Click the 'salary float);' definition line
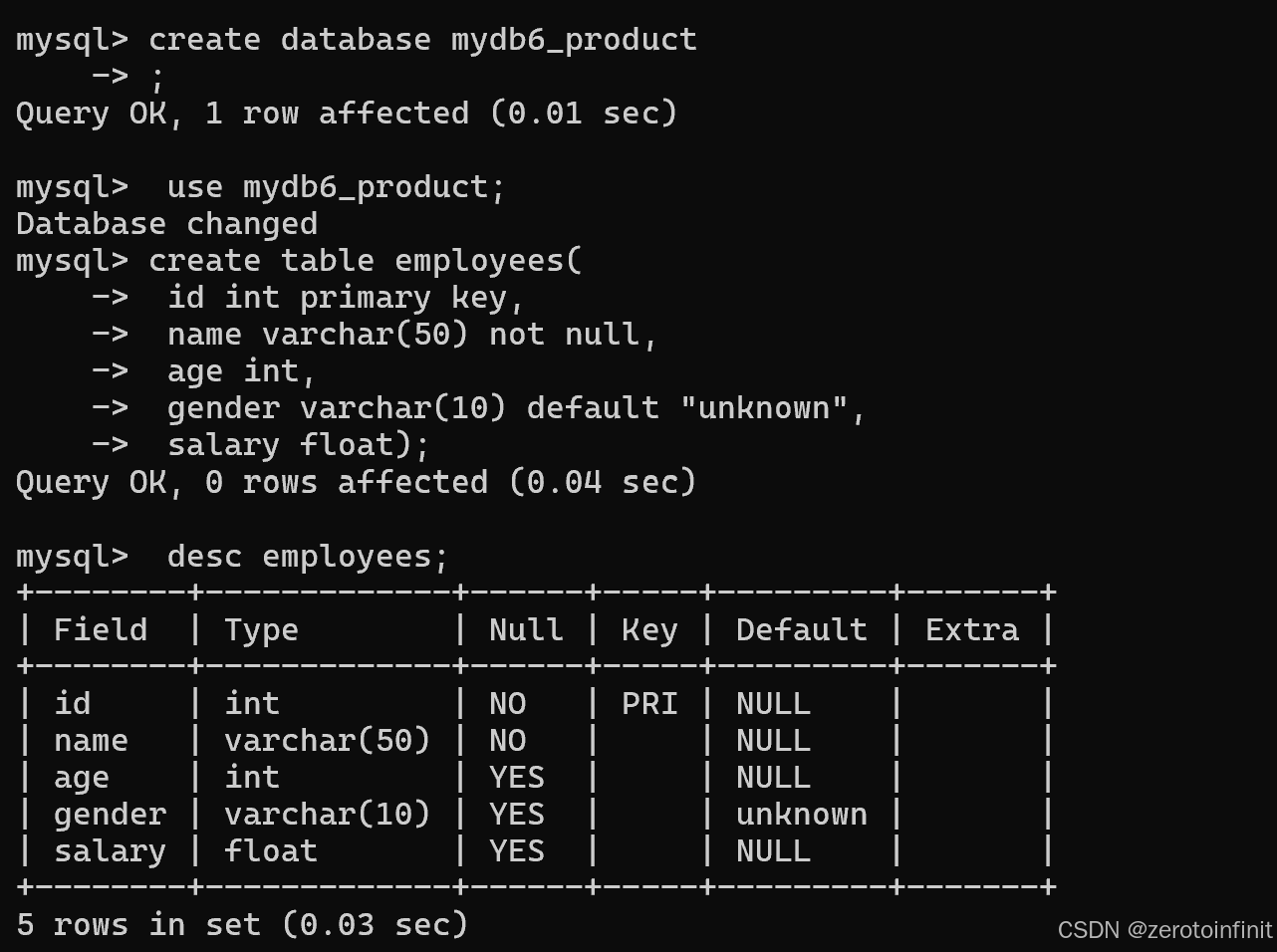This screenshot has width=1277, height=952. pyautogui.click(x=299, y=445)
